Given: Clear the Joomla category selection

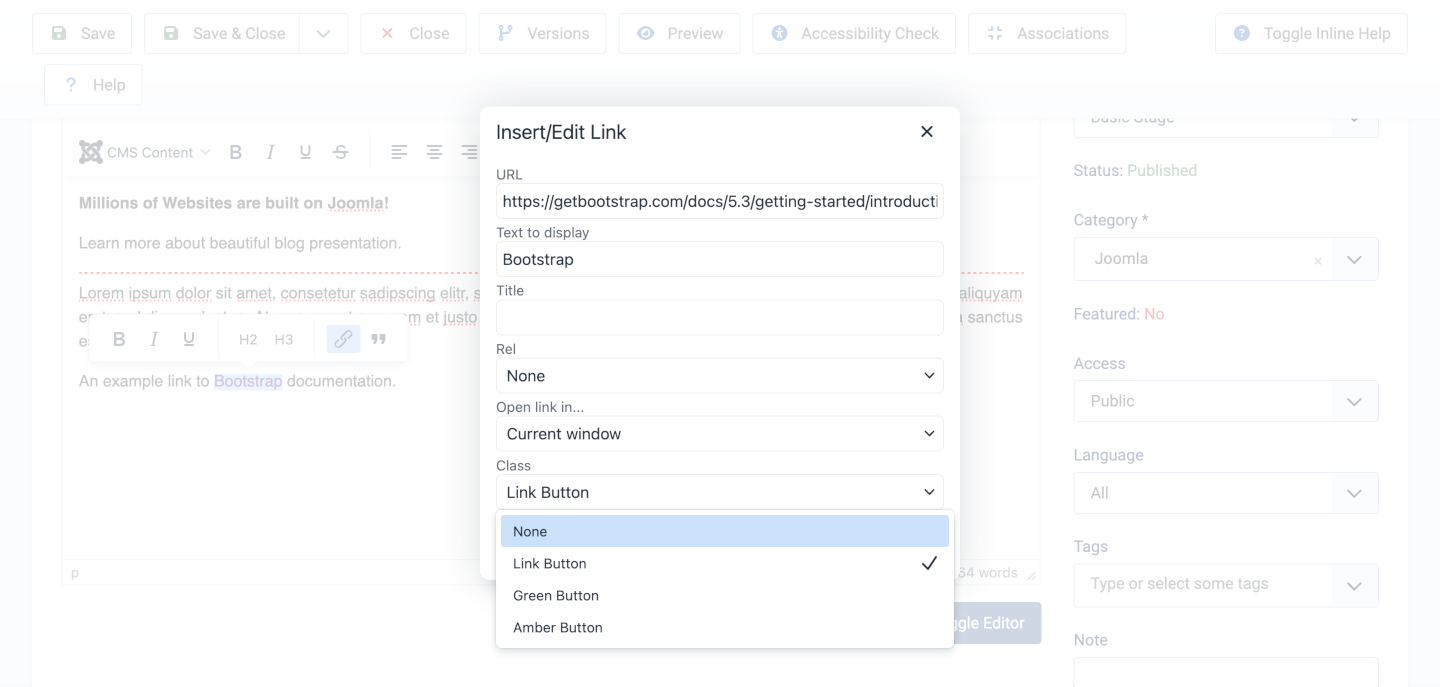Looking at the screenshot, I should point(1318,261).
